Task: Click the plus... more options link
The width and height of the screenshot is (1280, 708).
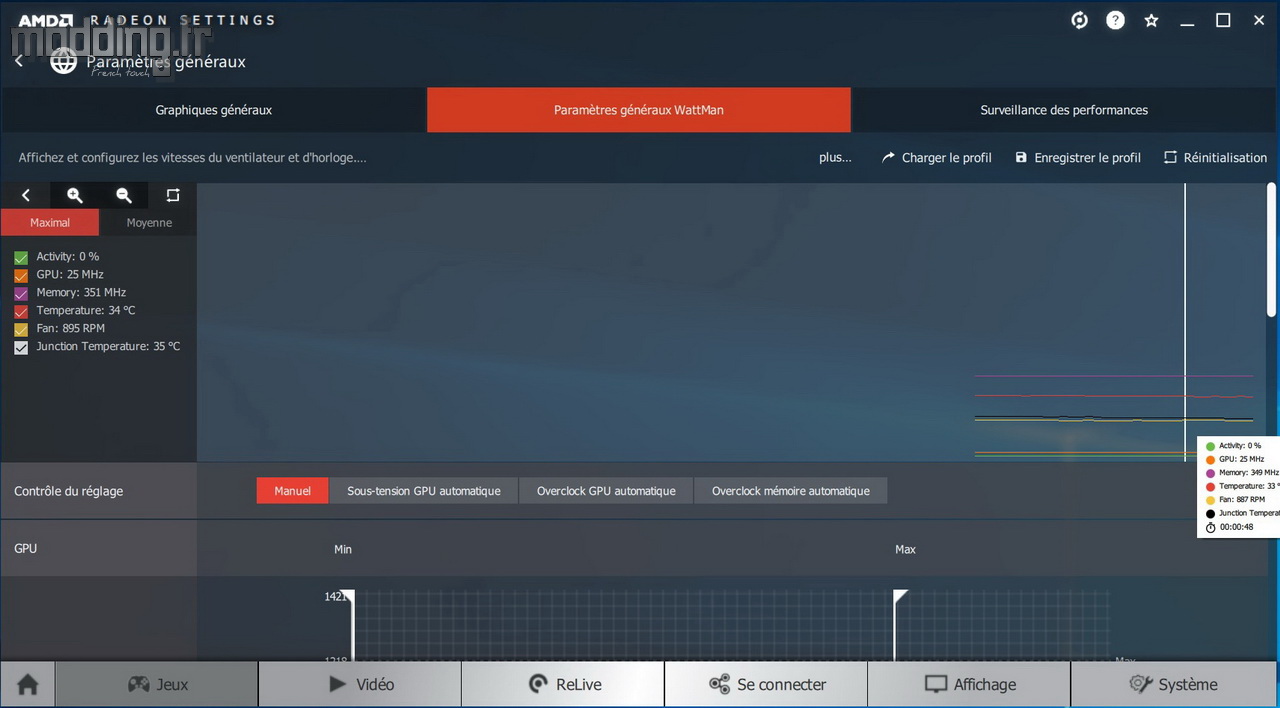Action: click(x=835, y=157)
